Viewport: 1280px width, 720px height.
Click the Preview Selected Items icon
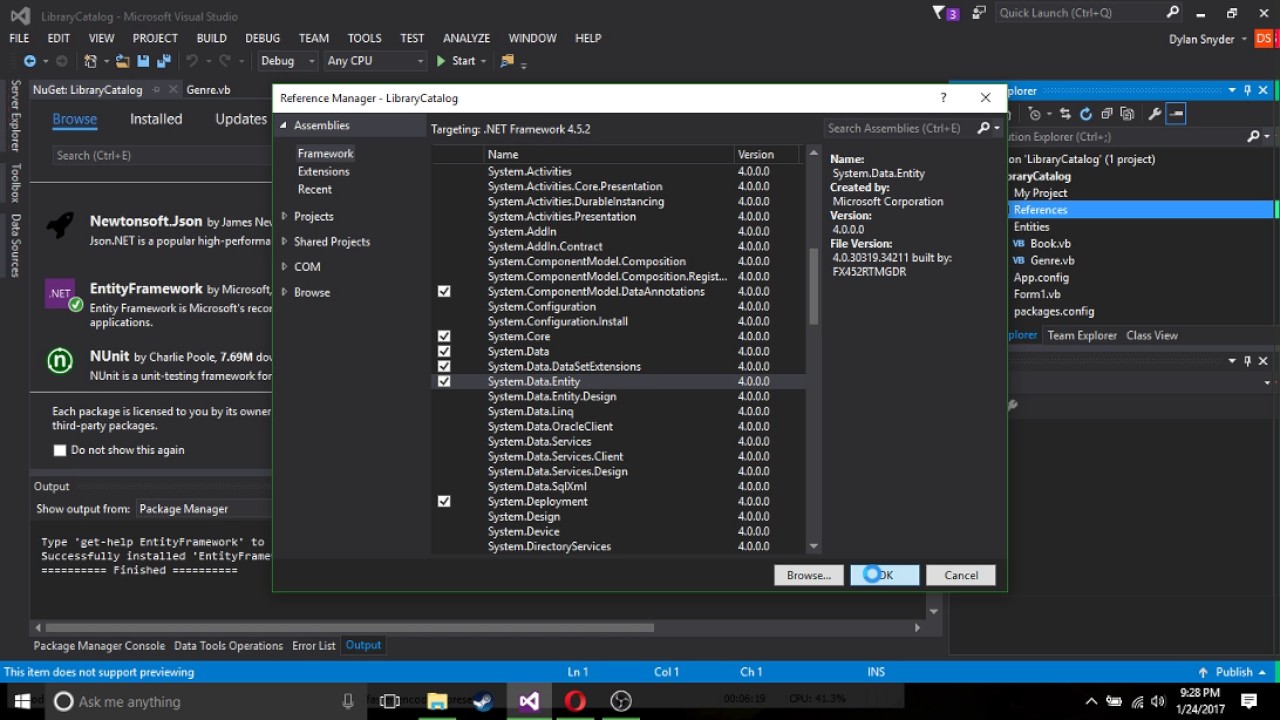(x=1176, y=114)
